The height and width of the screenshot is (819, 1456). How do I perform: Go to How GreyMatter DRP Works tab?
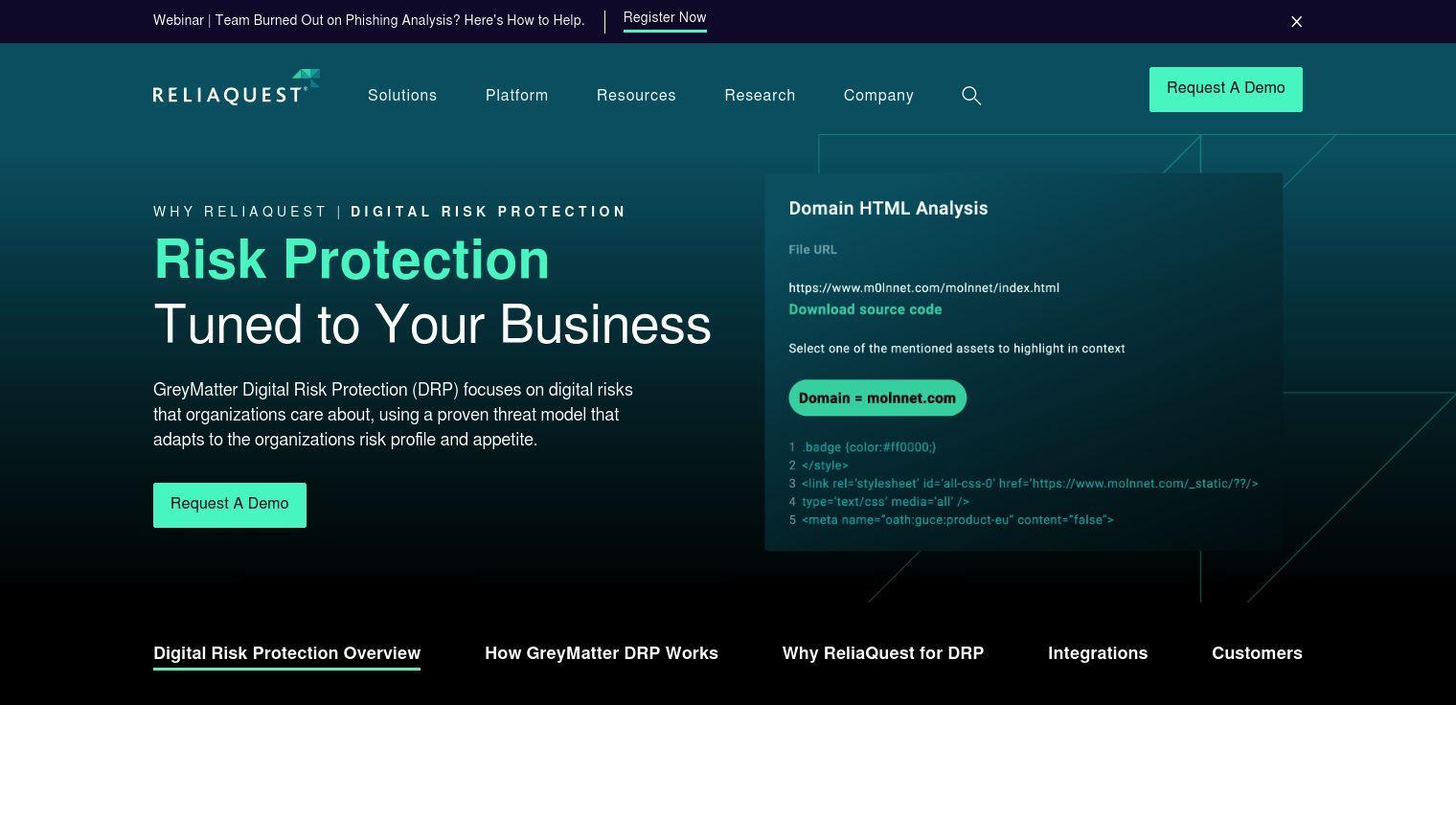[x=602, y=653]
